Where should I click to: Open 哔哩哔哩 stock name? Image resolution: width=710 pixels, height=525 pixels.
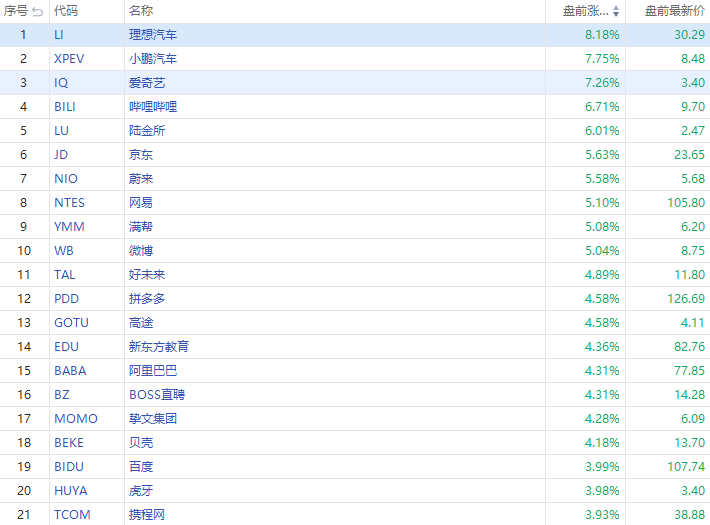[153, 107]
